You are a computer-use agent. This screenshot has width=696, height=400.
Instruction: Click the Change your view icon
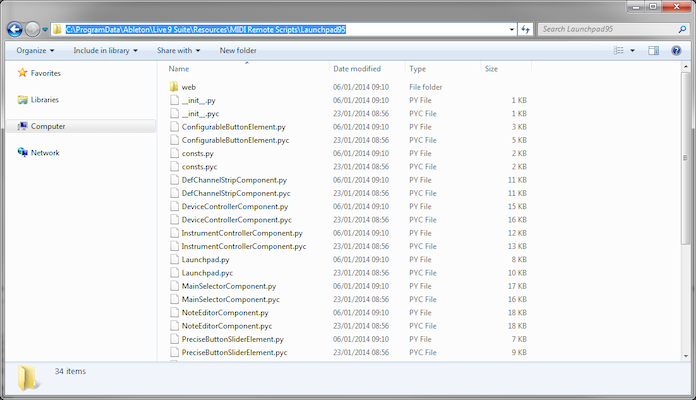pos(632,50)
